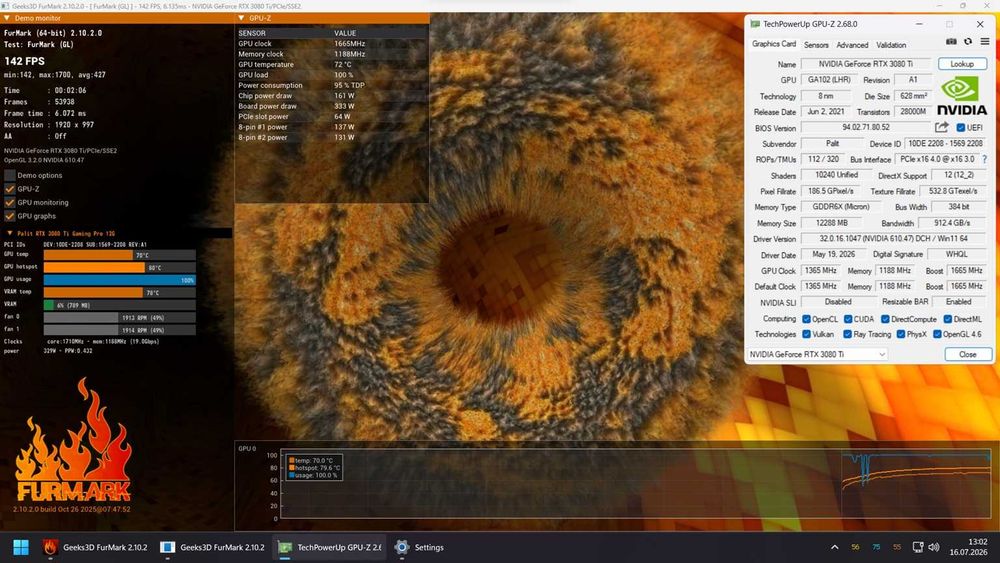This screenshot has width=1000, height=563.
Task: Click the BIOS Version field
Action: 865,128
